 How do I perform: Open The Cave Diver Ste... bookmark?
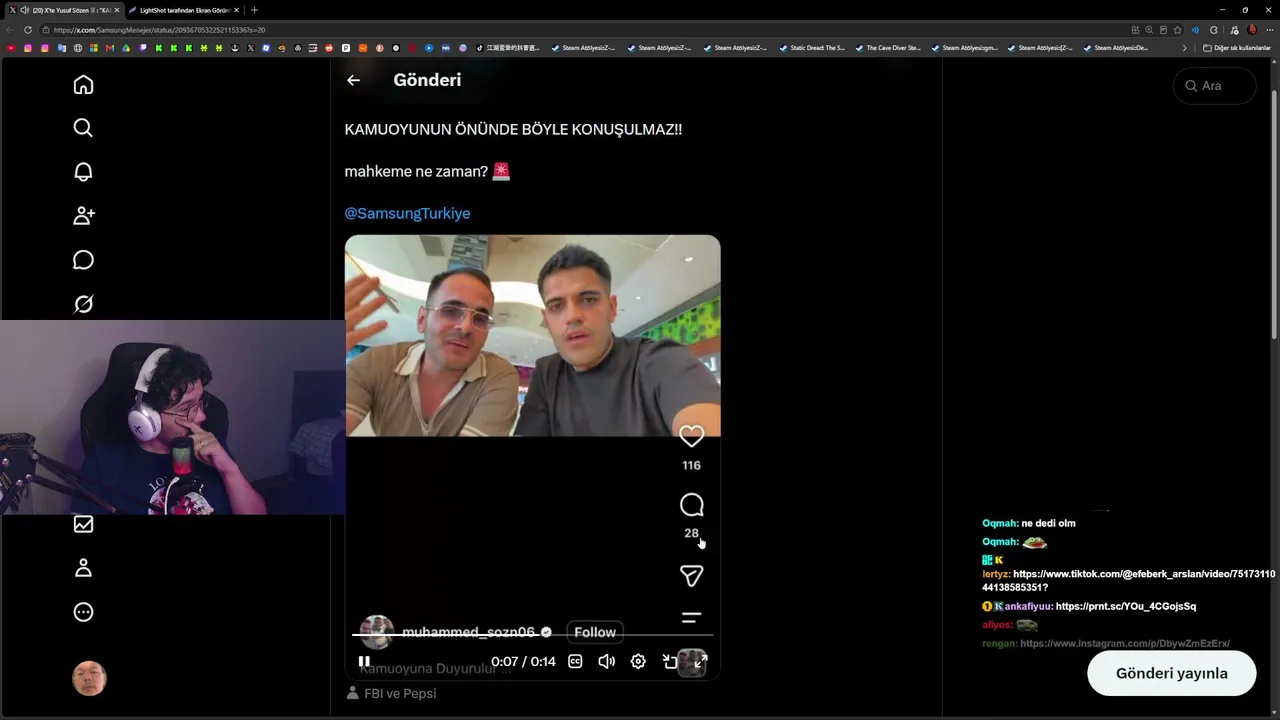887,48
